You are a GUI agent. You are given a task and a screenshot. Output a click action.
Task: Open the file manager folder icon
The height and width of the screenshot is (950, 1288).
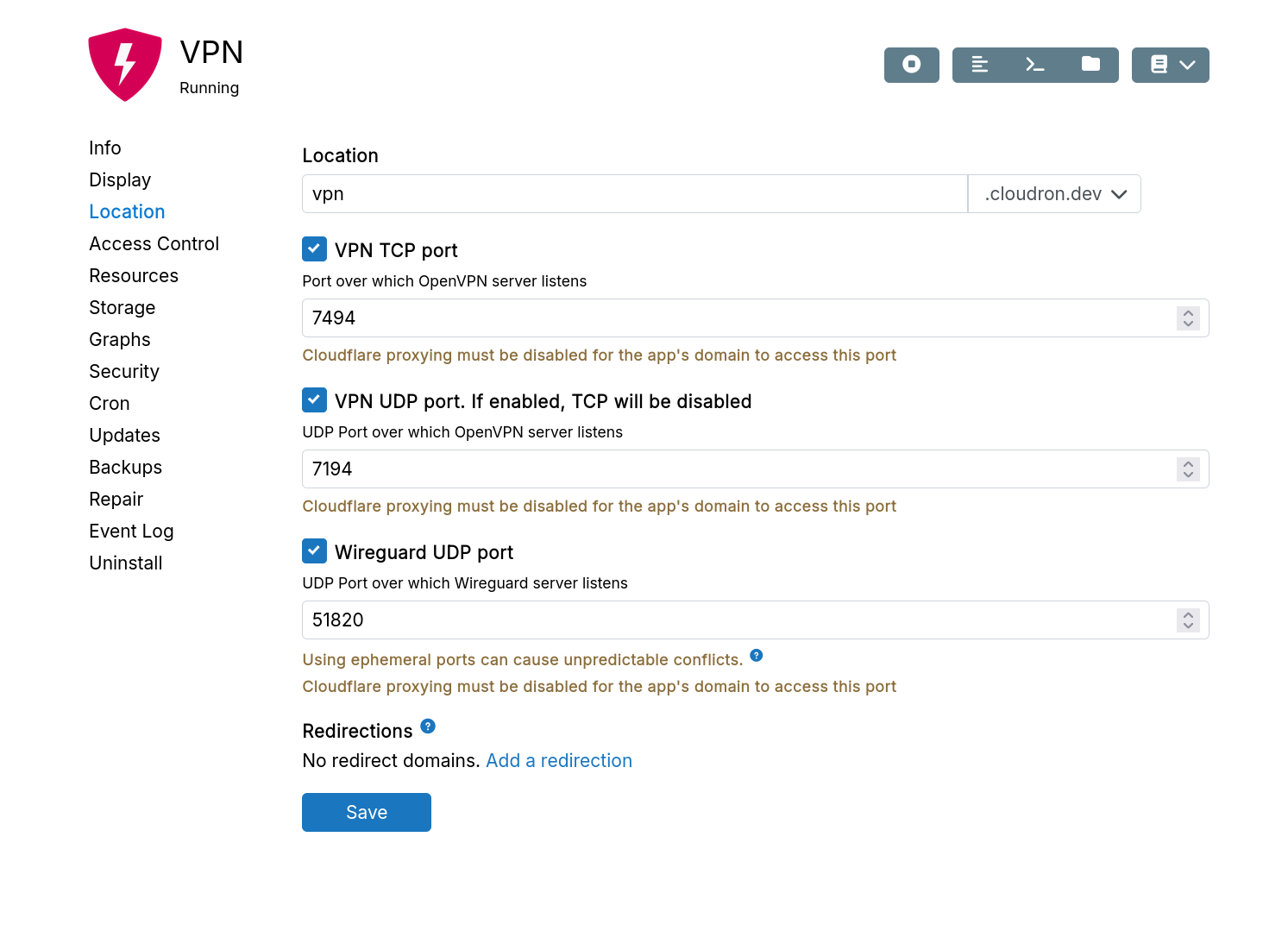point(1090,65)
